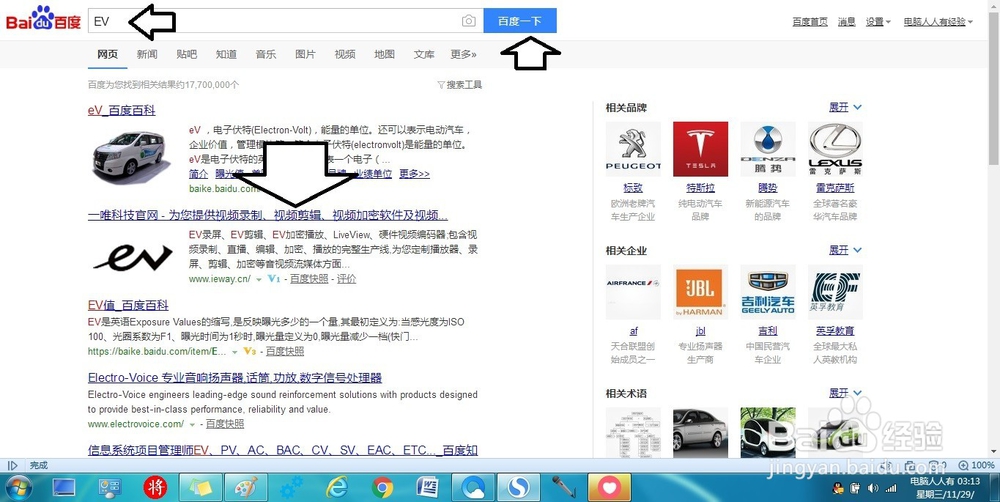The image size is (1000, 502).
Task: Open EV值_百度百科 result link
Action: pos(128,306)
